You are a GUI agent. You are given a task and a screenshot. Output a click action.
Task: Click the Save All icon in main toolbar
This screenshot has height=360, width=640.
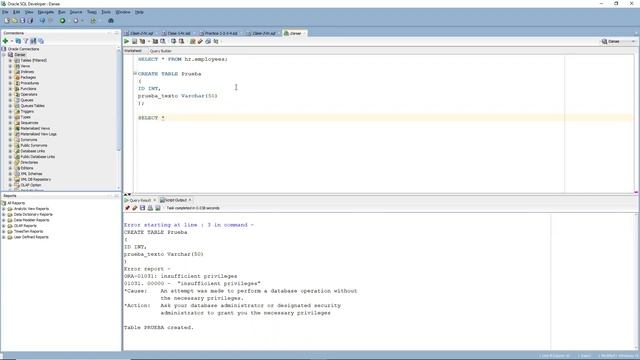(30, 20)
